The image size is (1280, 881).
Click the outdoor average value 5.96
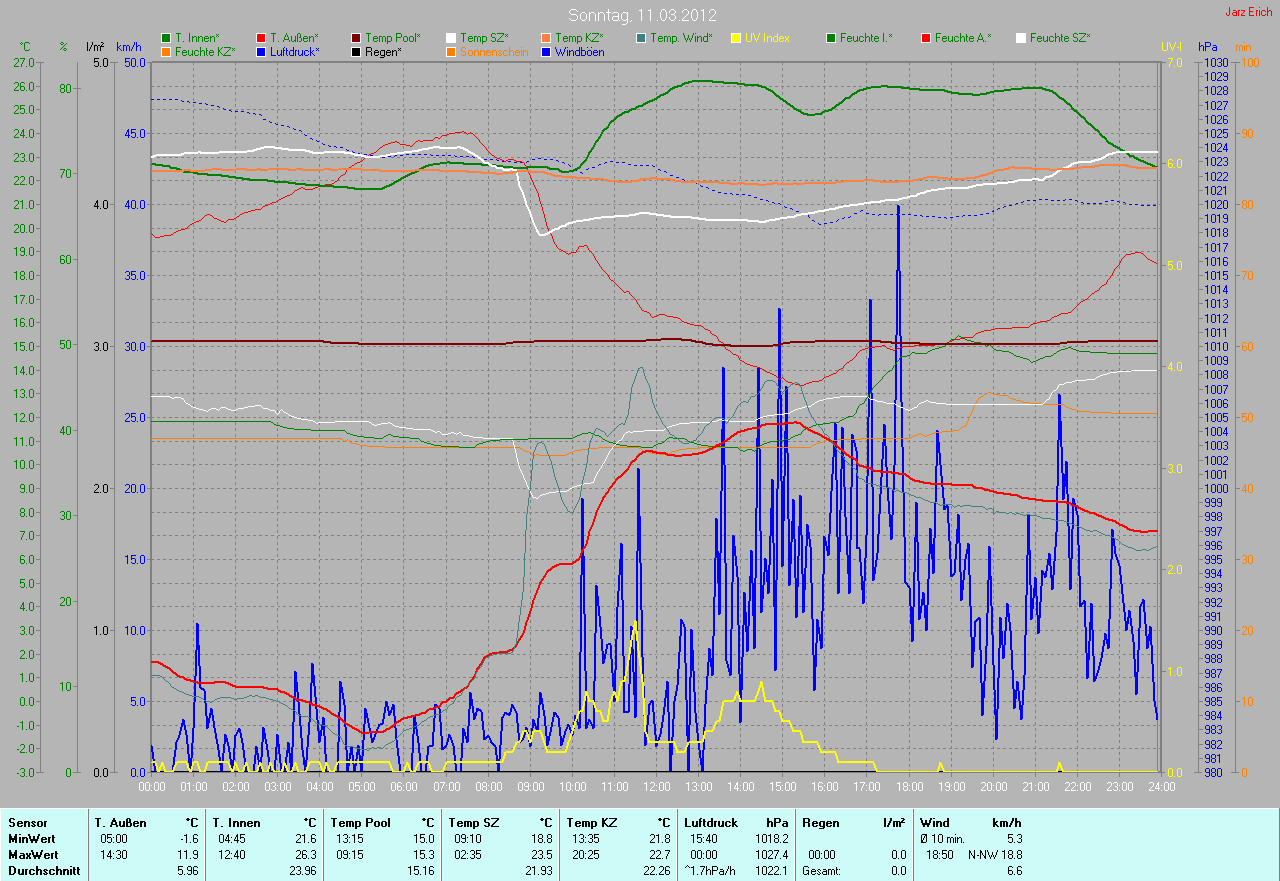186,871
